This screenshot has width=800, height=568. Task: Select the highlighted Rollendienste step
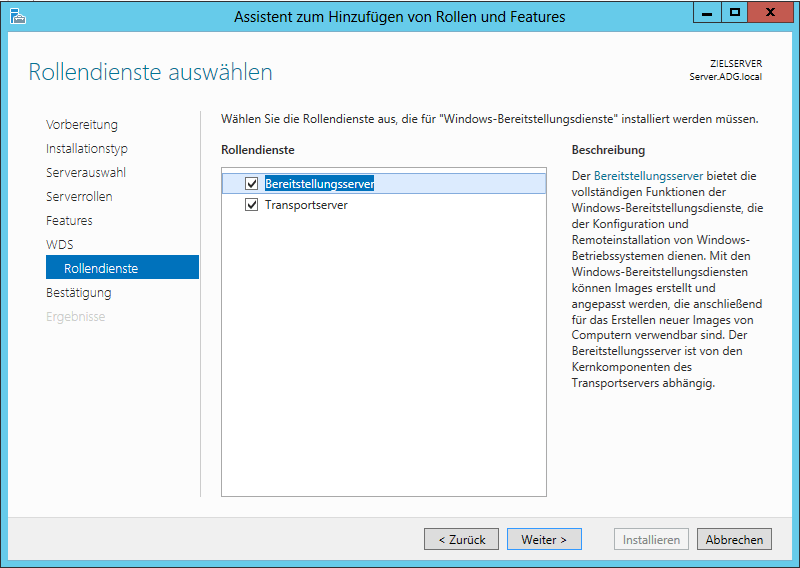[x=122, y=267]
